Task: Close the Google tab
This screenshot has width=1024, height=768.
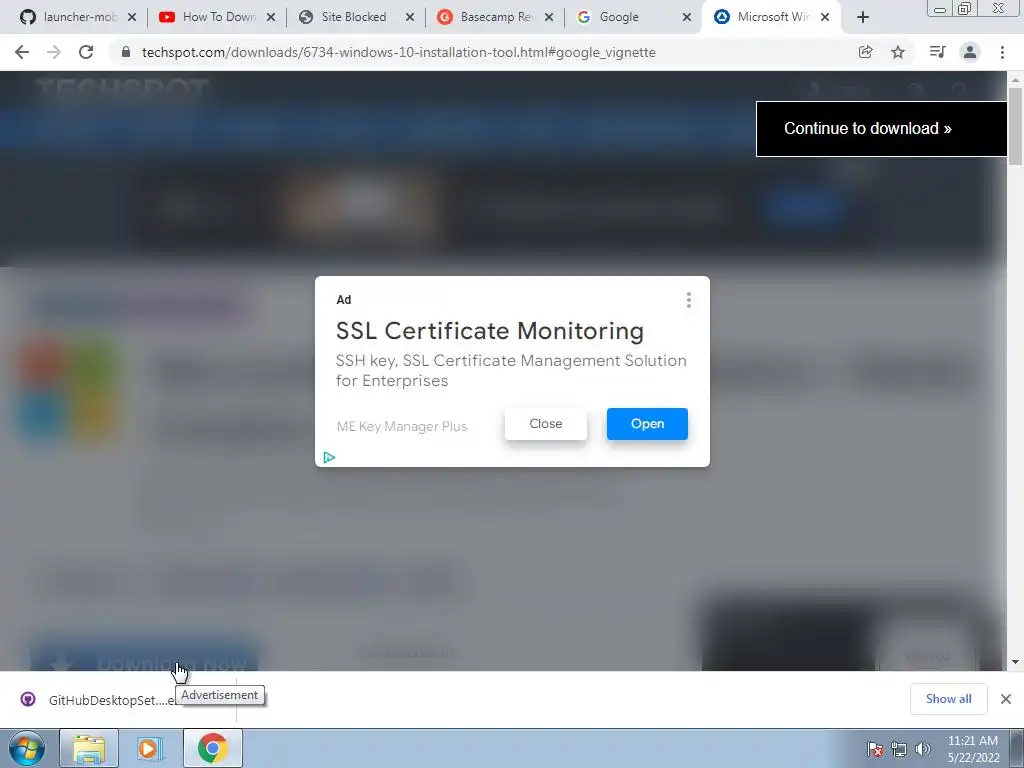Action: click(687, 17)
